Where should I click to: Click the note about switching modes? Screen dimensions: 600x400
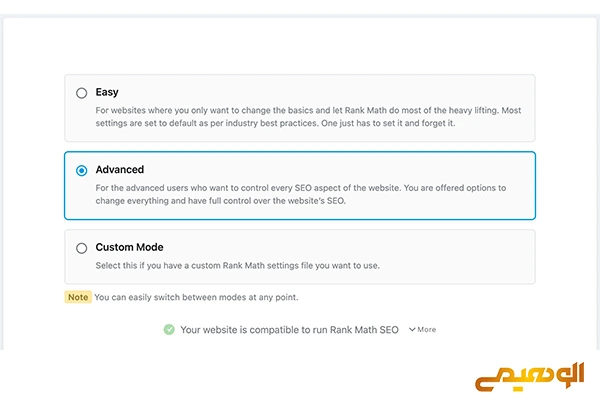(196, 297)
